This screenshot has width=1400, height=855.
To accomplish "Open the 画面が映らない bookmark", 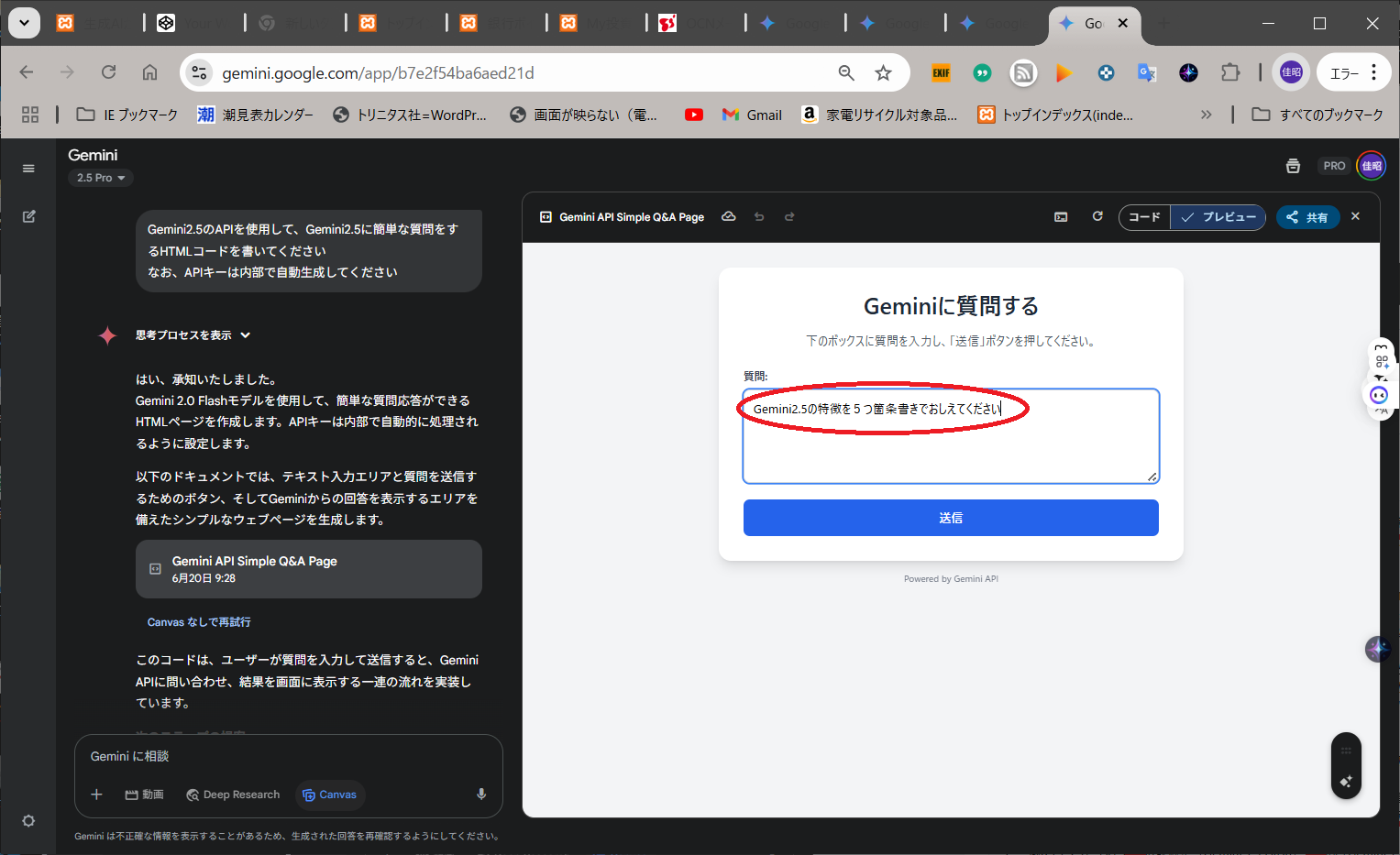I will pos(583,115).
